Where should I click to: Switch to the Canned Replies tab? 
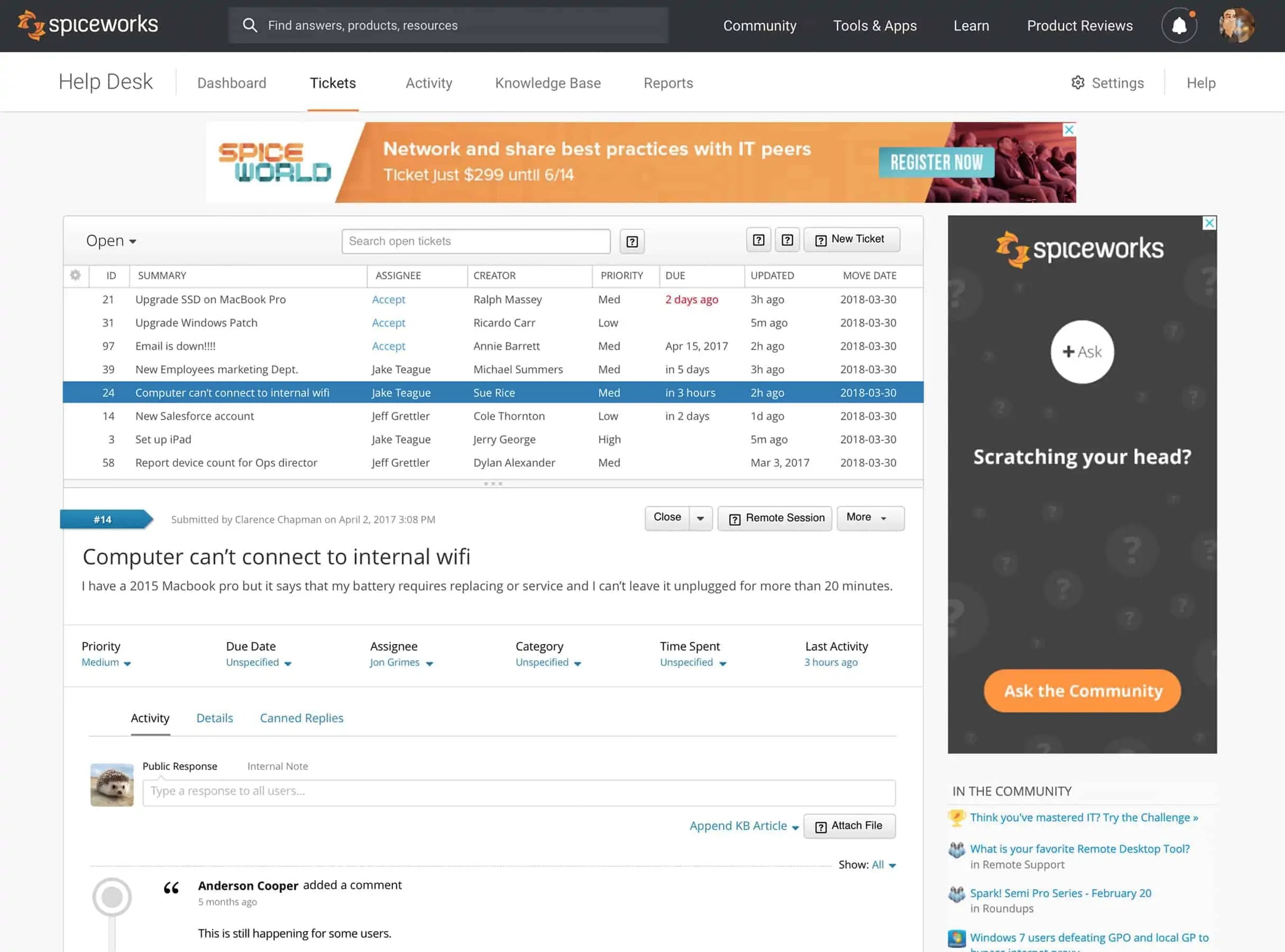(301, 718)
